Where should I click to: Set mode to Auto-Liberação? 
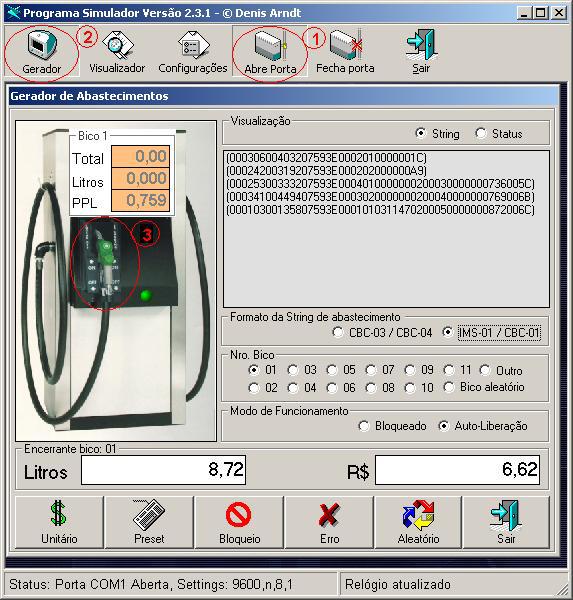(483, 426)
